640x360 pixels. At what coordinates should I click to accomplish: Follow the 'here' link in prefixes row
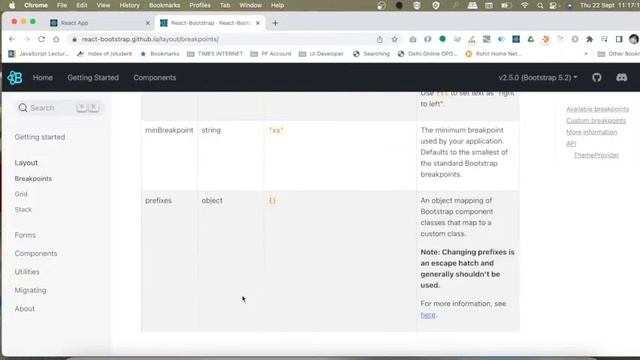click(428, 315)
